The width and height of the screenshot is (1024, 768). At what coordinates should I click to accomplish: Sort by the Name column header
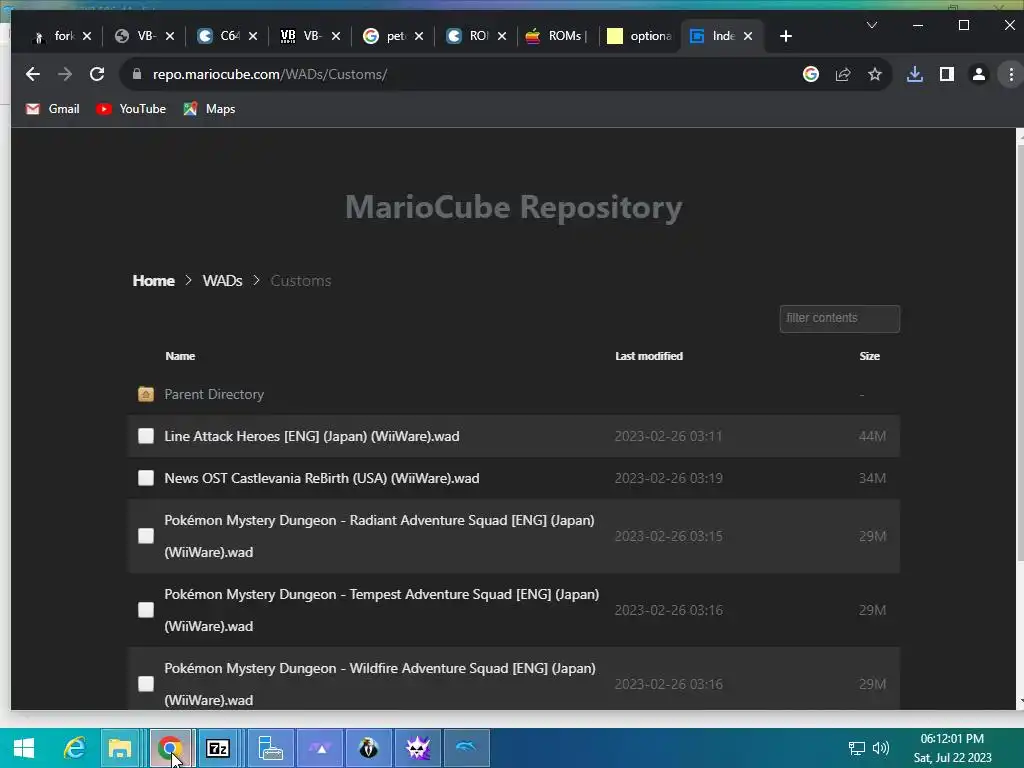point(180,356)
